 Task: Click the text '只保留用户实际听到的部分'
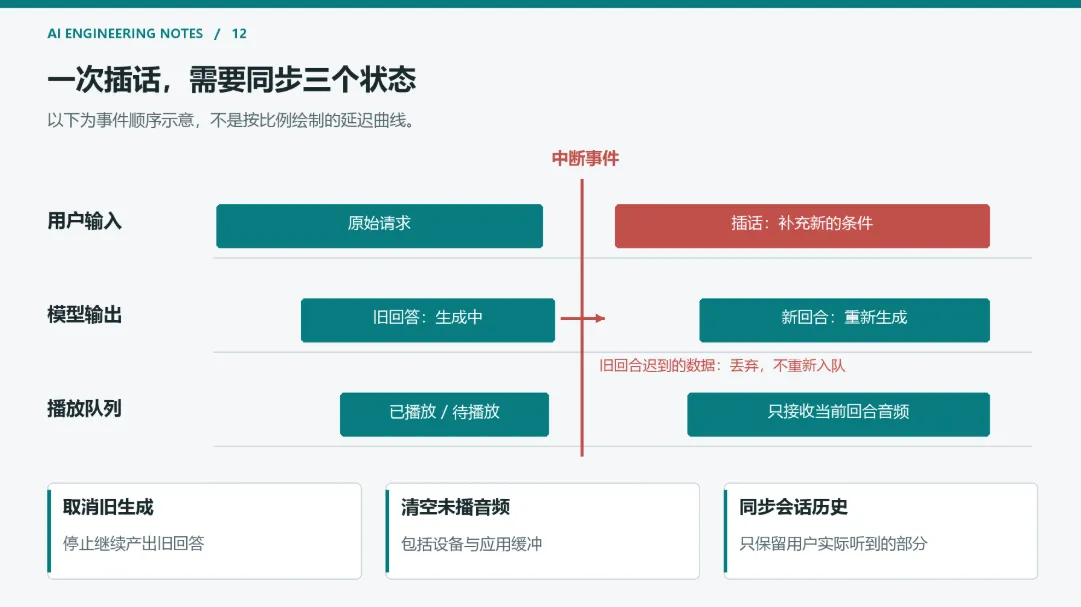[833, 544]
